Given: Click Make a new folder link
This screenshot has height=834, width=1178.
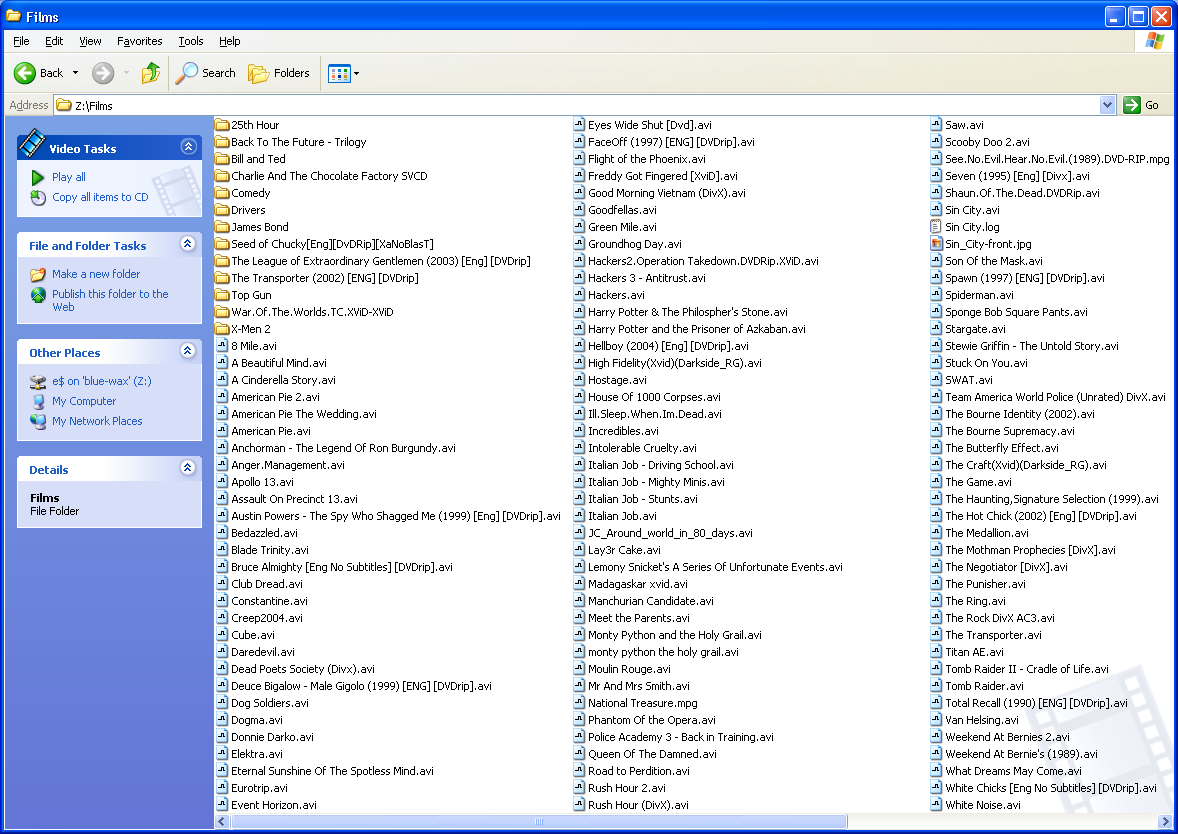Looking at the screenshot, I should pos(95,274).
